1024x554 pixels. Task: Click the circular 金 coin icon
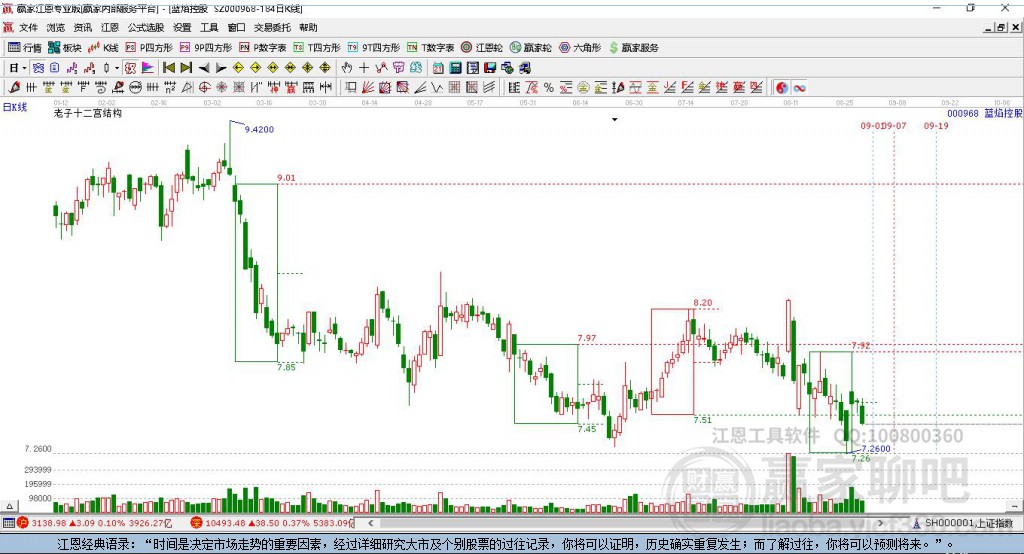pyautogui.click(x=583, y=88)
